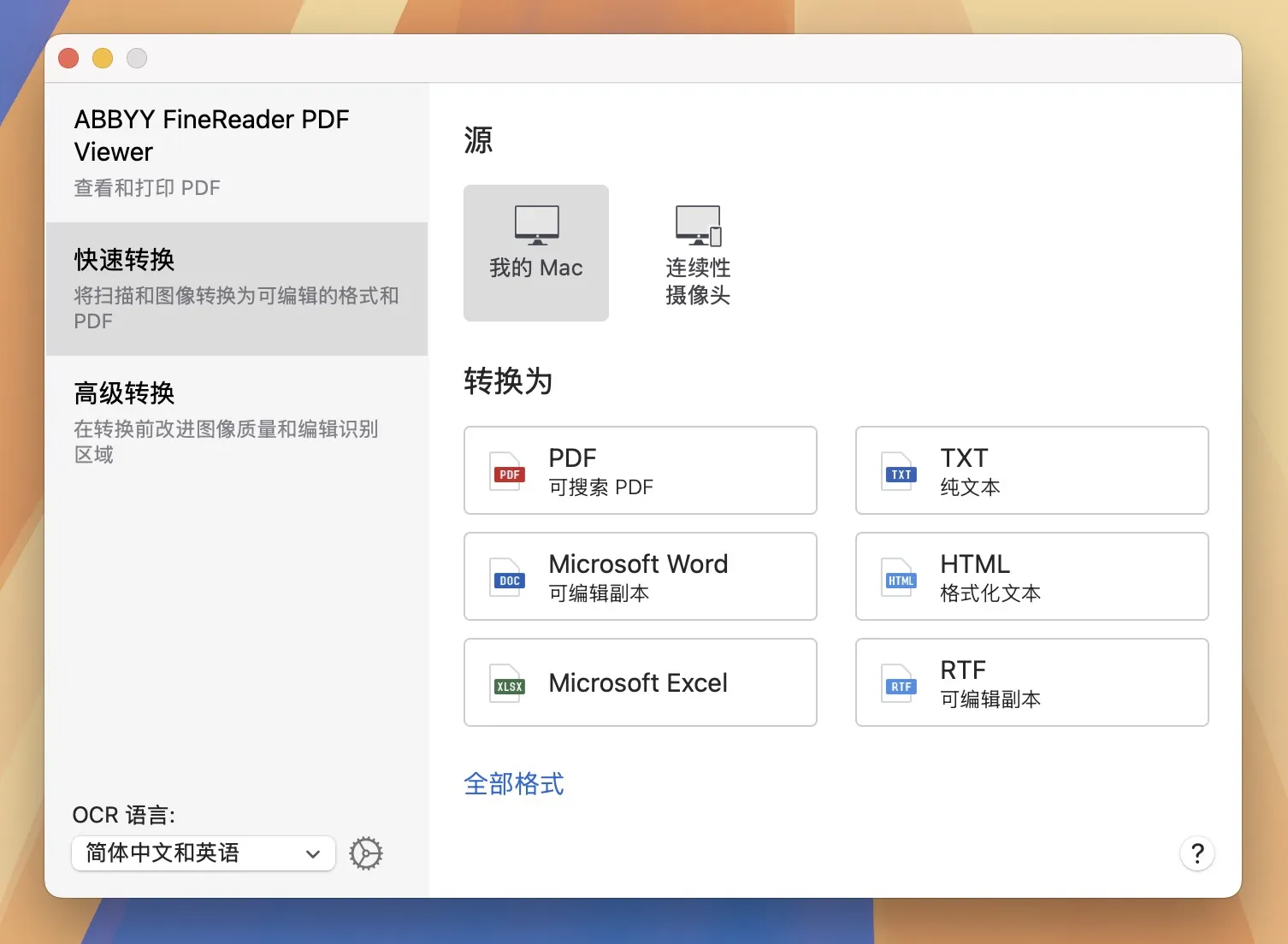Convert to searchable PDF
This screenshot has width=1288, height=944.
(641, 470)
